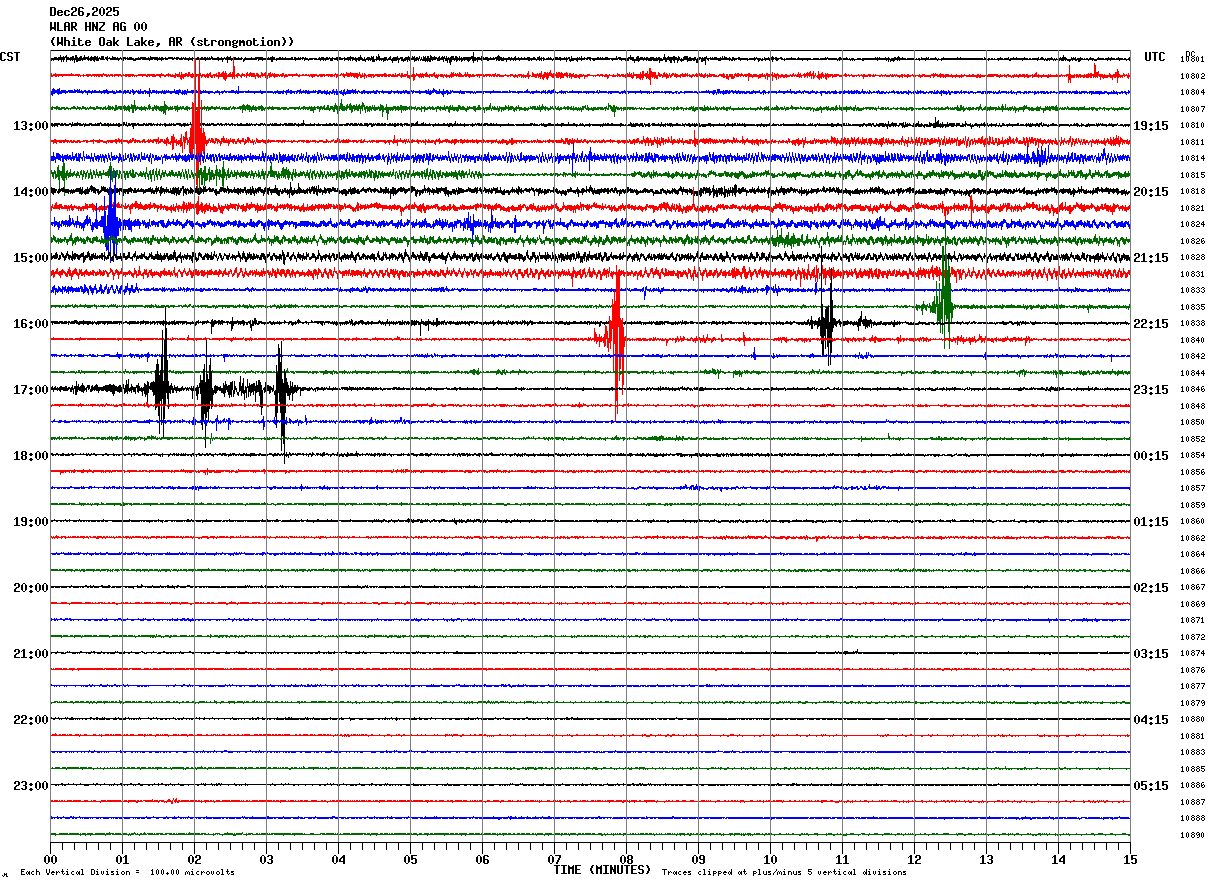Select the 20:00 CST row label
The image size is (1210, 886).
pos(30,588)
